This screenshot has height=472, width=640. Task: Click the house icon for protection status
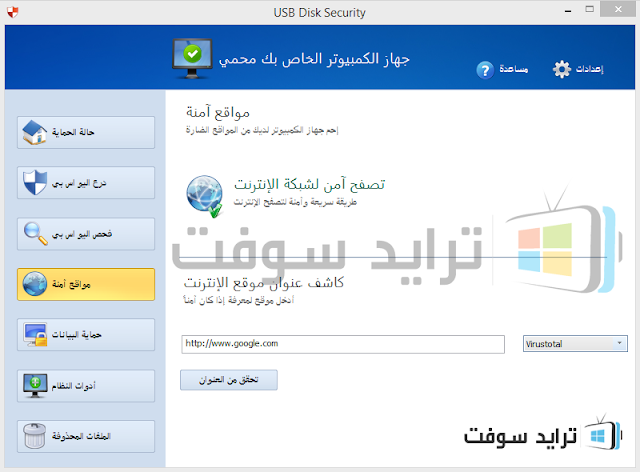pyautogui.click(x=35, y=132)
